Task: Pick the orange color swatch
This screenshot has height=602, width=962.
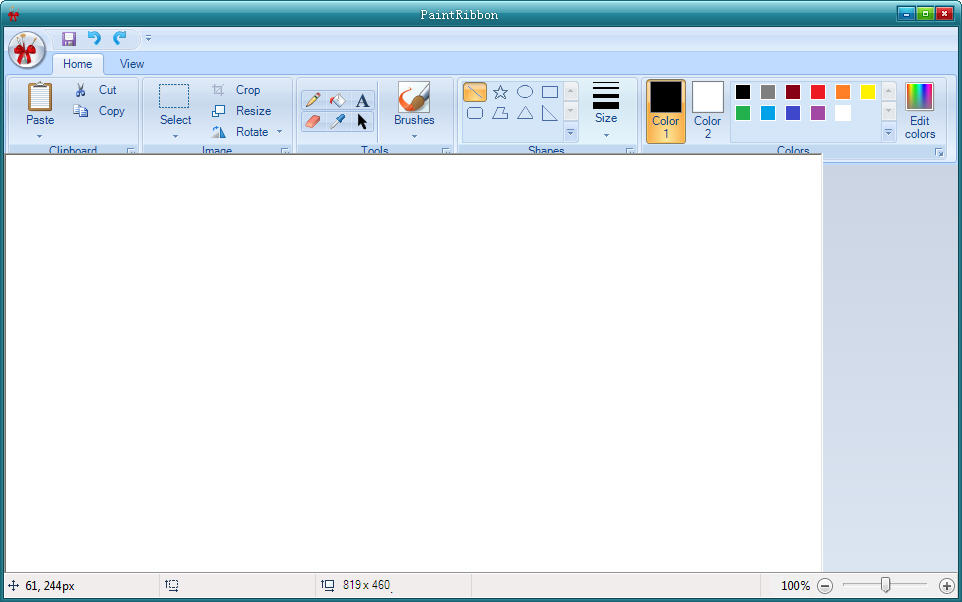Action: pos(843,92)
